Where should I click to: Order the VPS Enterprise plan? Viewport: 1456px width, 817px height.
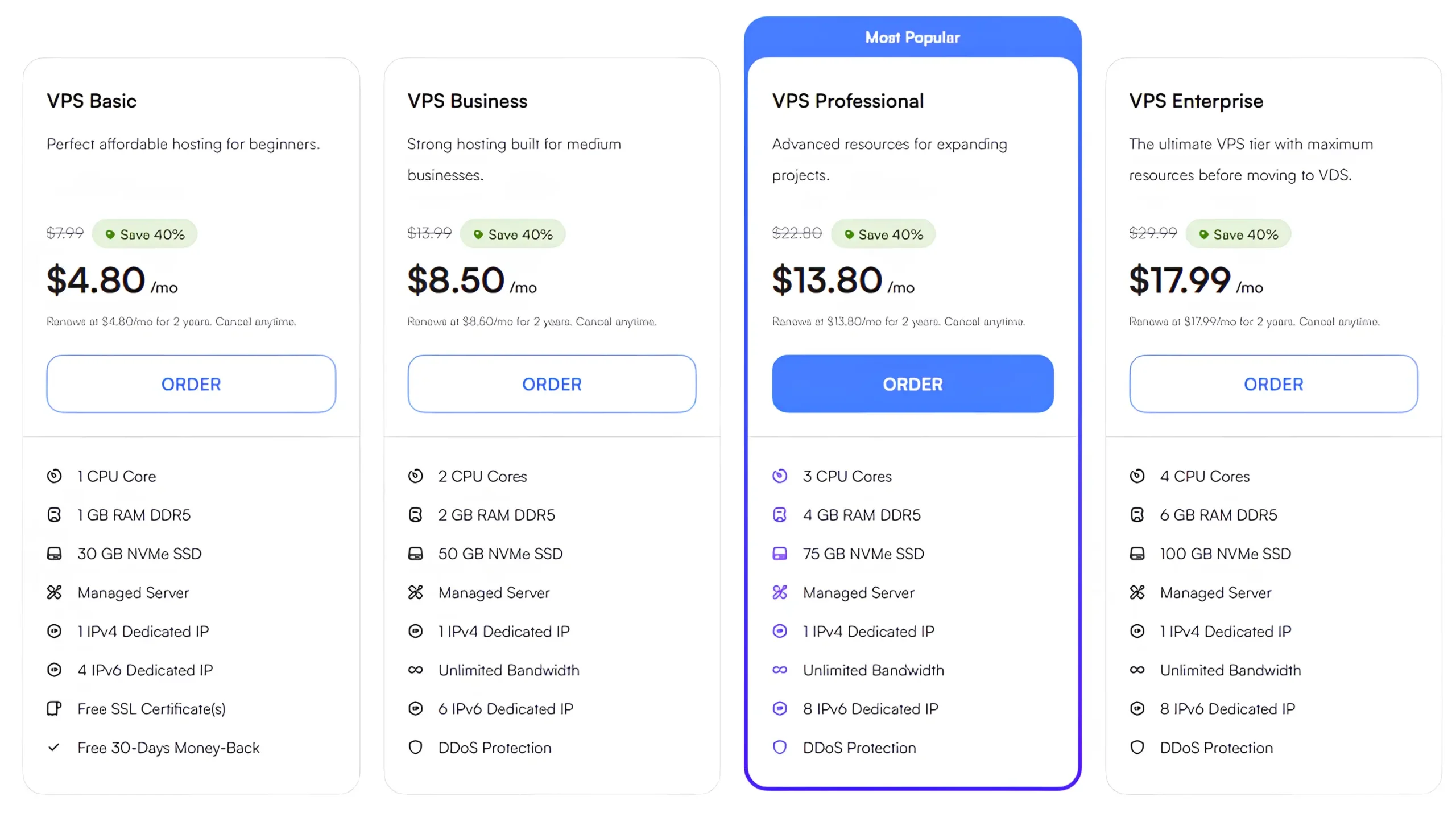1273,384
